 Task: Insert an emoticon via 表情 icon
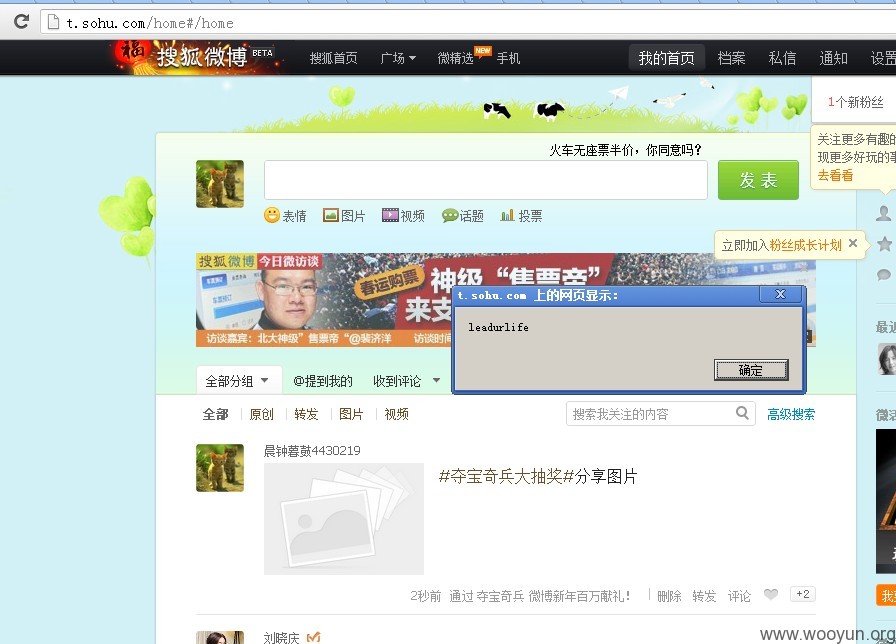click(x=285, y=215)
